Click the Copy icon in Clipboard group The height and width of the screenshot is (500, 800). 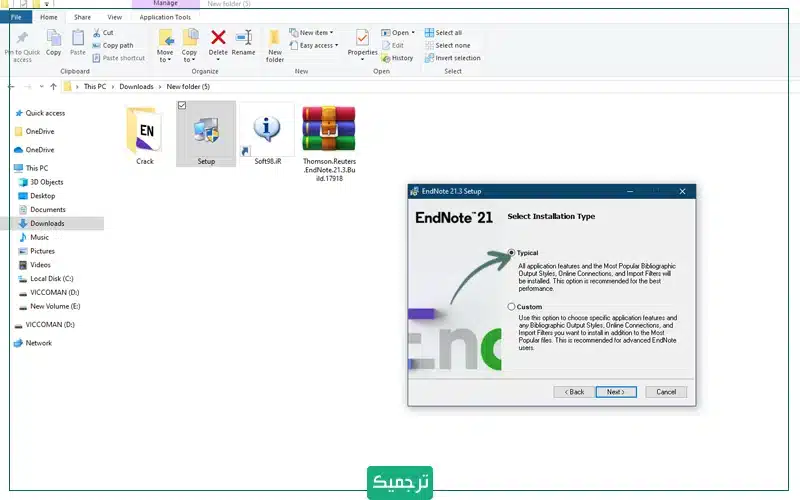pyautogui.click(x=54, y=38)
